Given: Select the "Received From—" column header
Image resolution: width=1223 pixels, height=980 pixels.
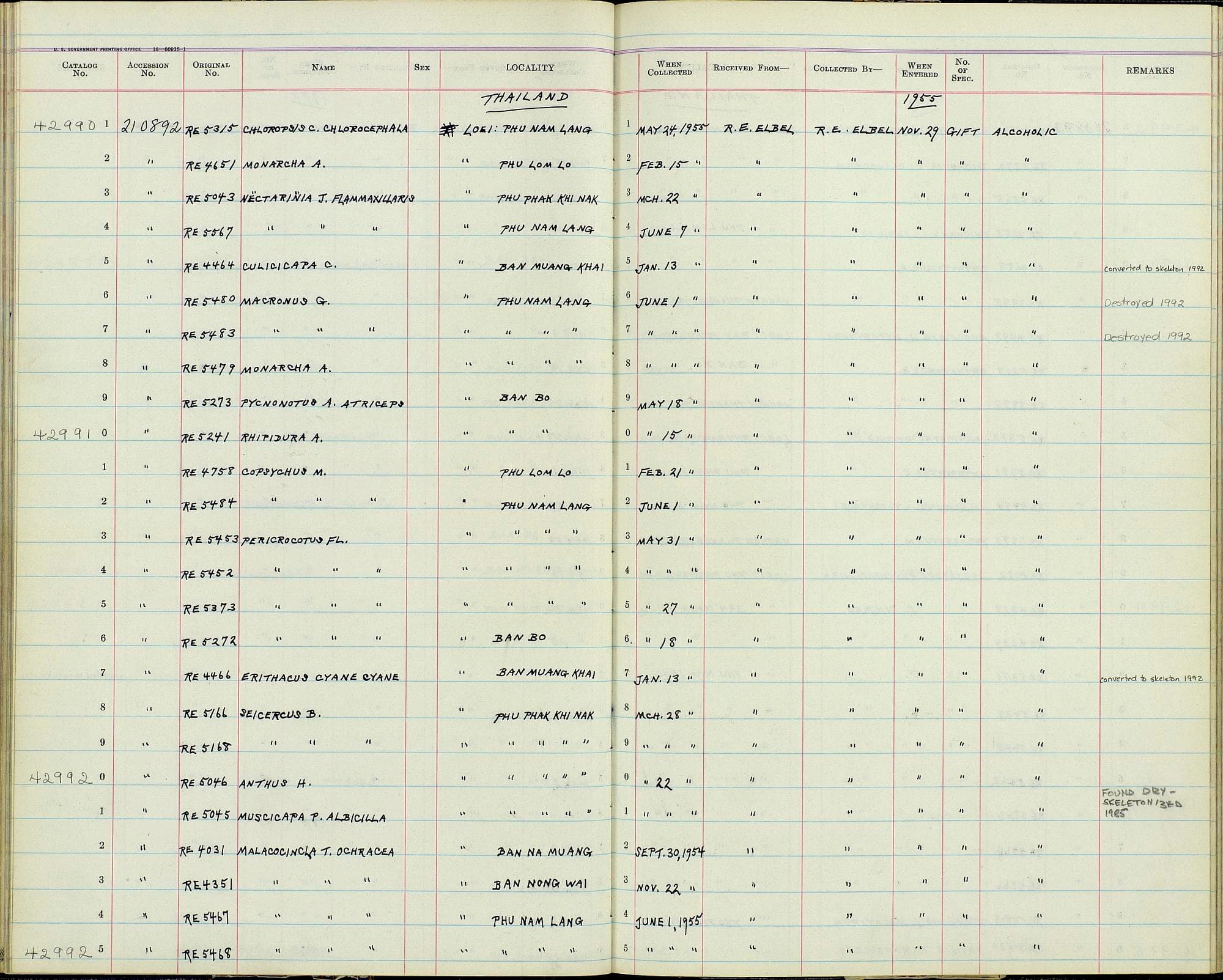Looking at the screenshot, I should point(751,68).
